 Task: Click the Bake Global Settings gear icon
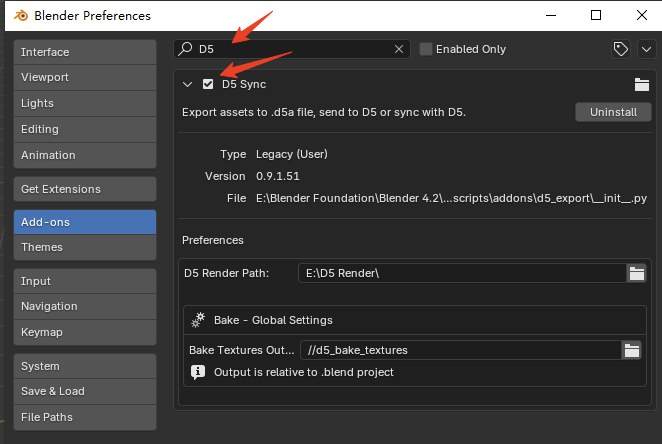point(198,320)
